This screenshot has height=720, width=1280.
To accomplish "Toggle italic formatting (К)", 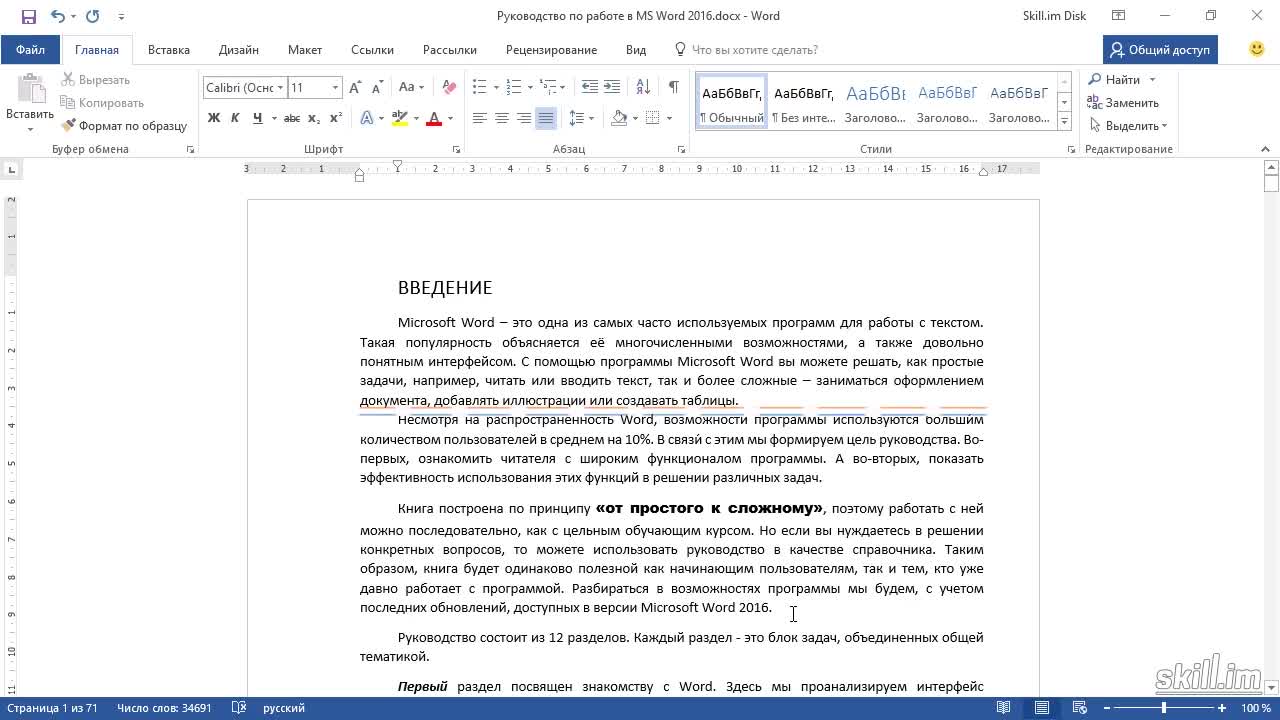I will 235,118.
